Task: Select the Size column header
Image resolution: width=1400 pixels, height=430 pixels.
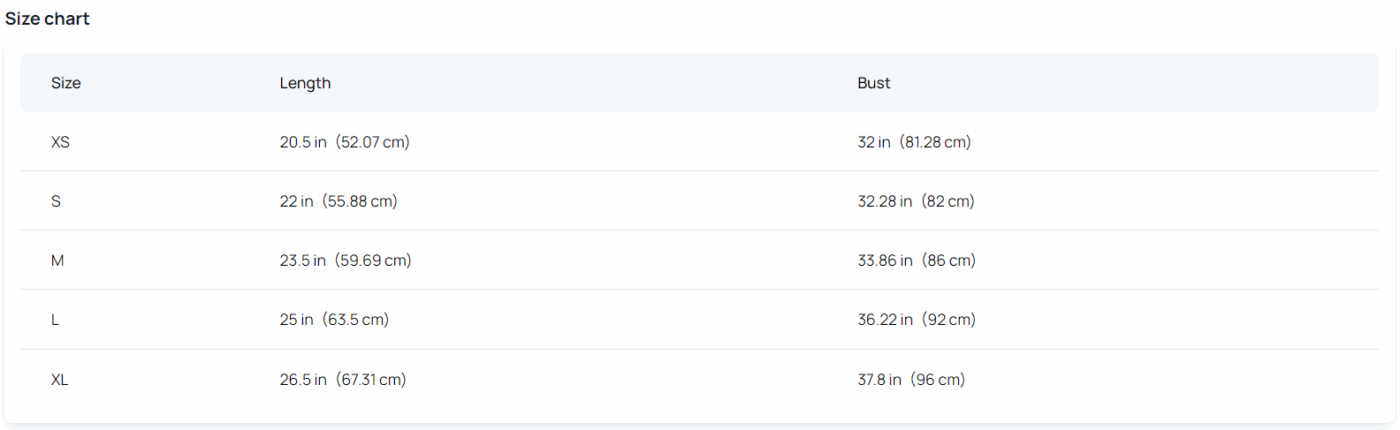Action: (66, 83)
